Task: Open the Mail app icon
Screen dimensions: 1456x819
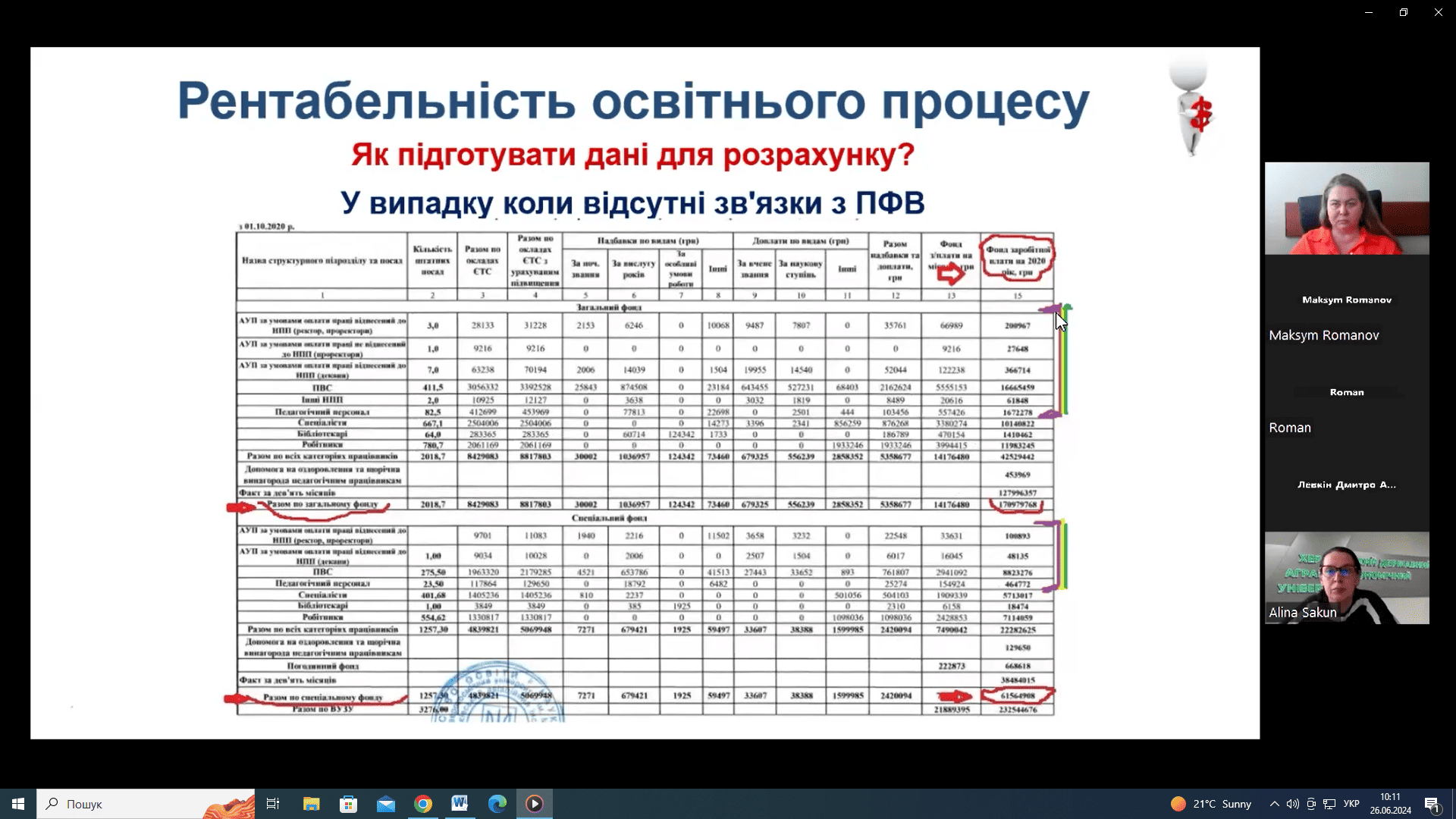Action: 385,804
